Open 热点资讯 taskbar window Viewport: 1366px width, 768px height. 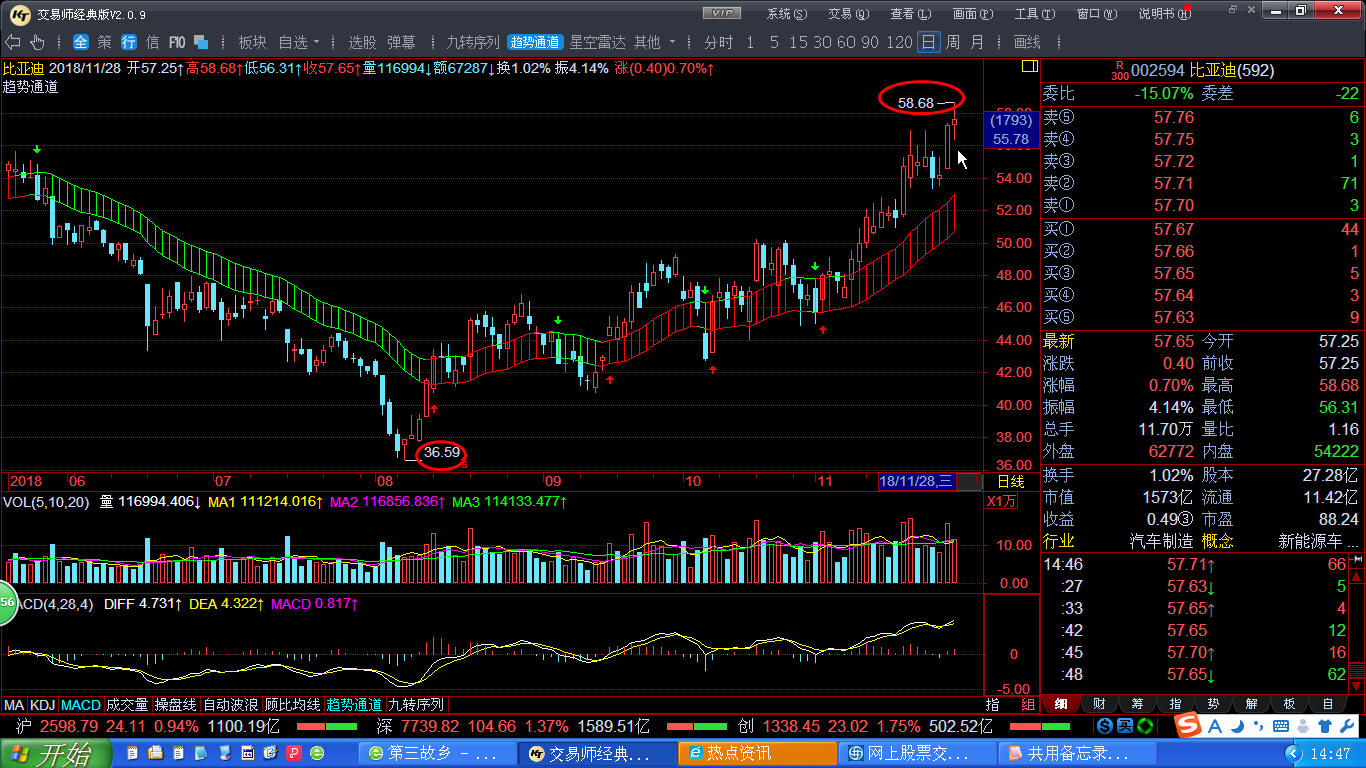click(x=757, y=753)
